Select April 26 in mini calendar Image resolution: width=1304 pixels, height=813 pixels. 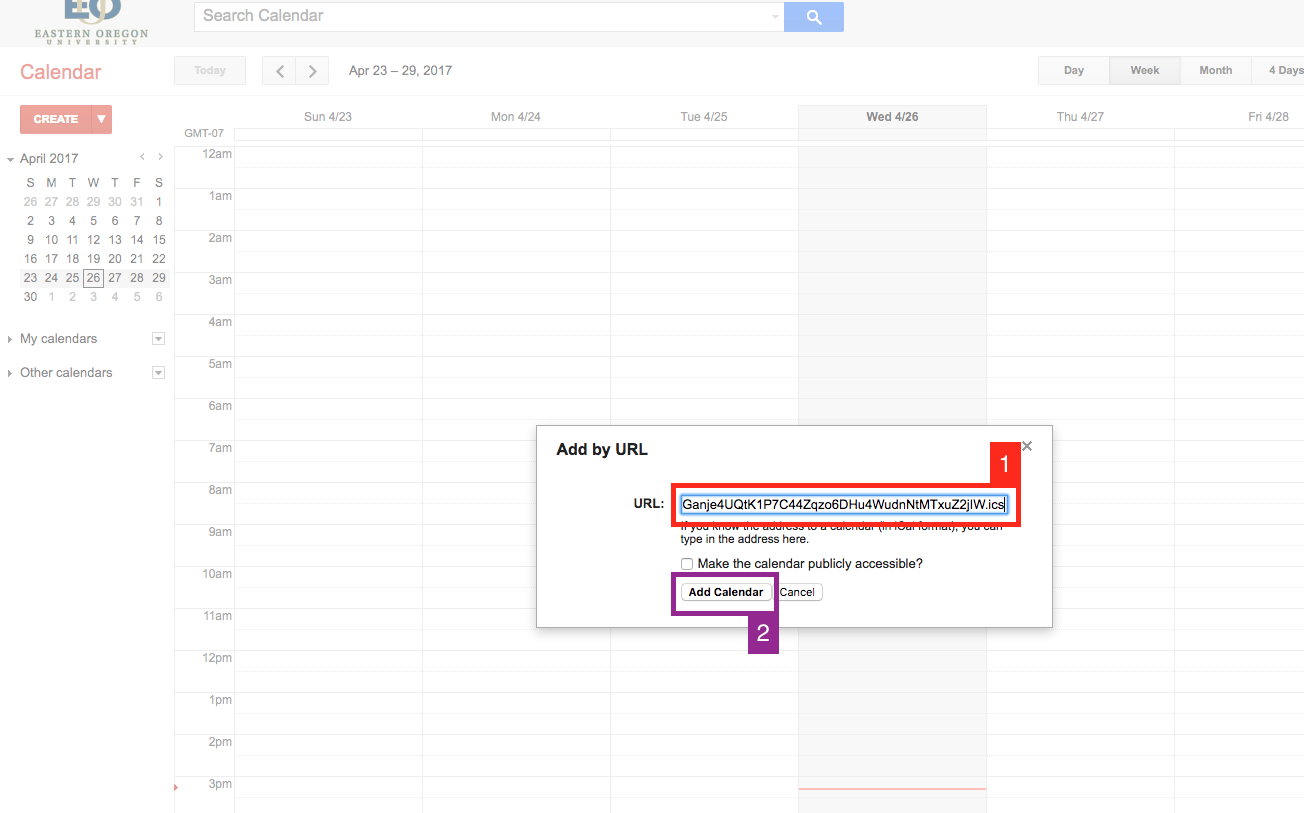point(94,278)
